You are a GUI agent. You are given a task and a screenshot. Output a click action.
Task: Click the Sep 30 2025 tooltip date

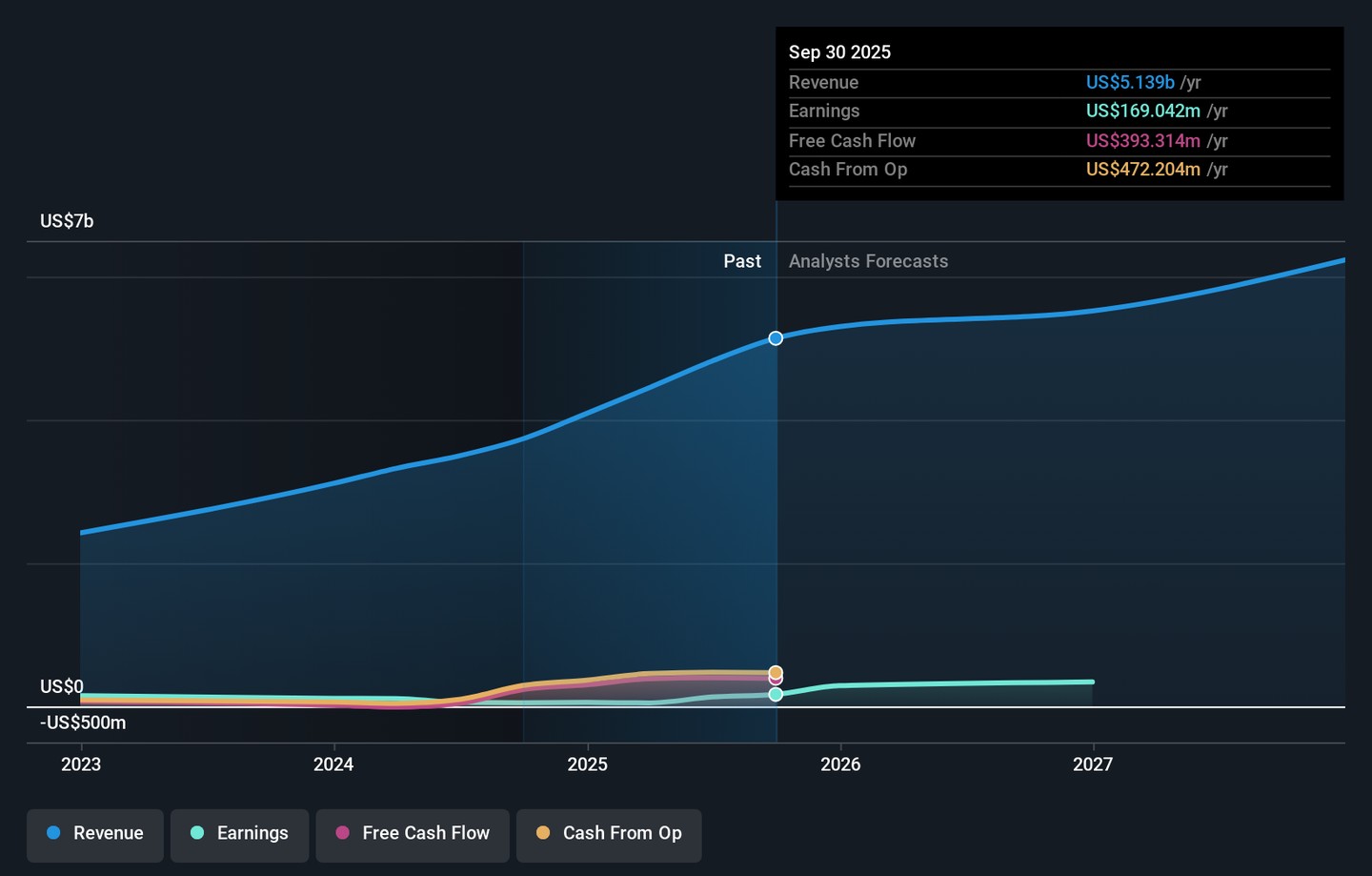click(x=839, y=52)
